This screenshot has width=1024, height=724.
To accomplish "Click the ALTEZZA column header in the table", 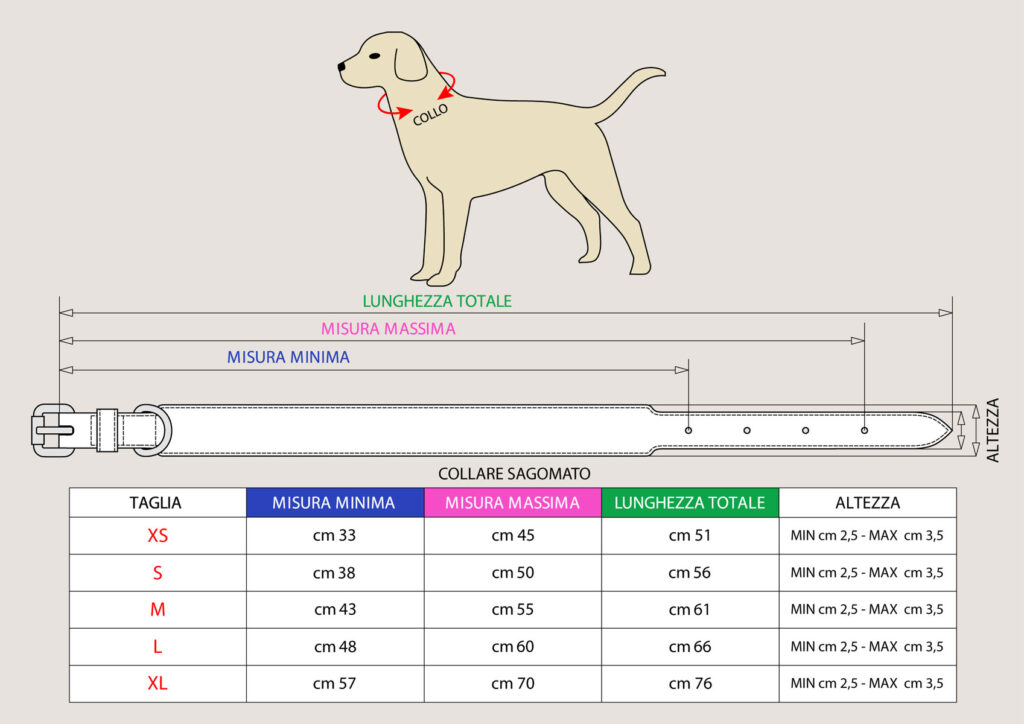I will pyautogui.click(x=867, y=503).
